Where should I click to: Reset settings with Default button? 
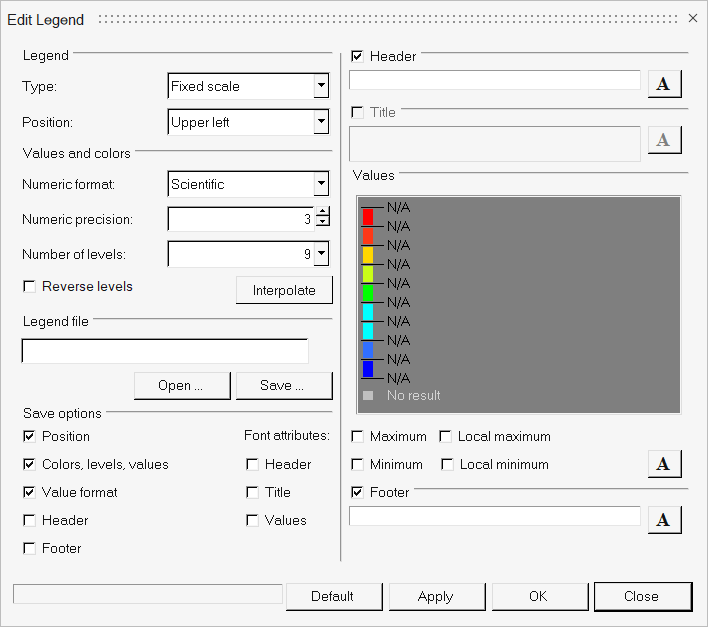[x=332, y=596]
